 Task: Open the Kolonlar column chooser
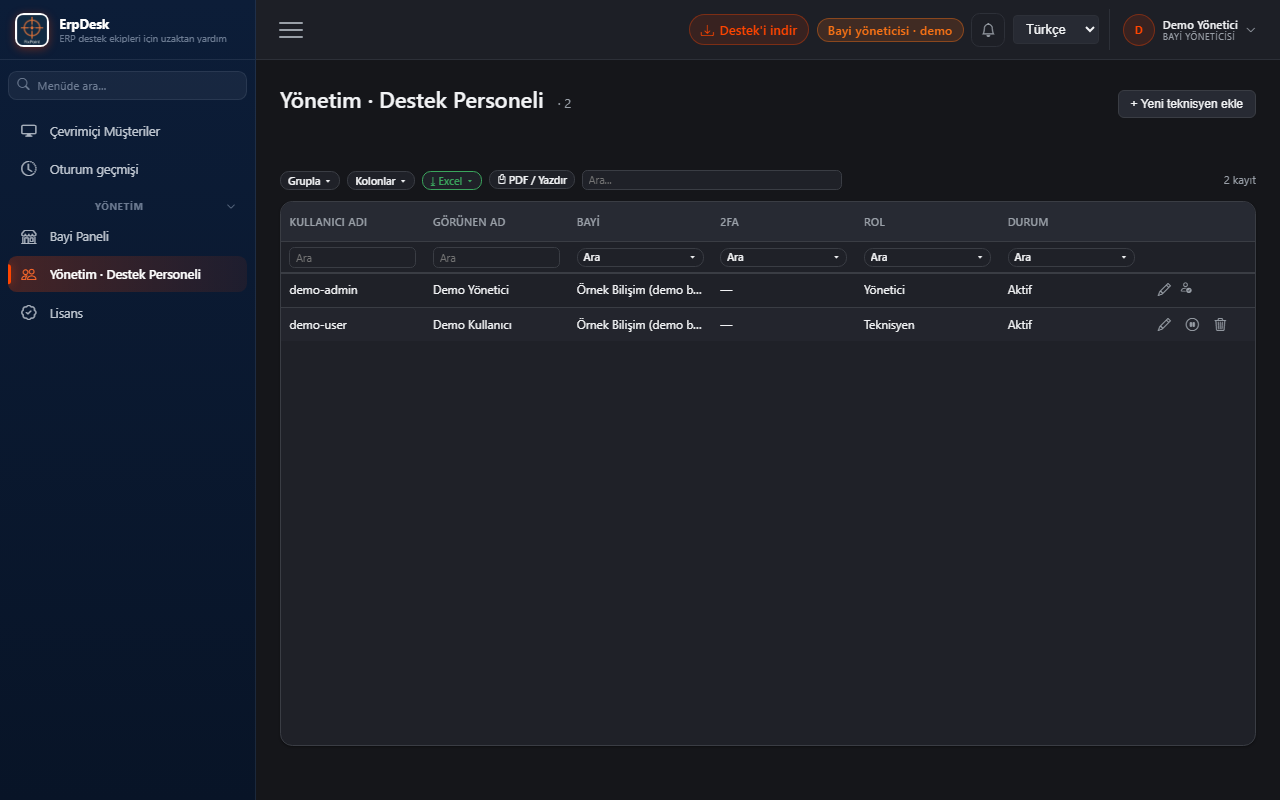pyautogui.click(x=381, y=181)
